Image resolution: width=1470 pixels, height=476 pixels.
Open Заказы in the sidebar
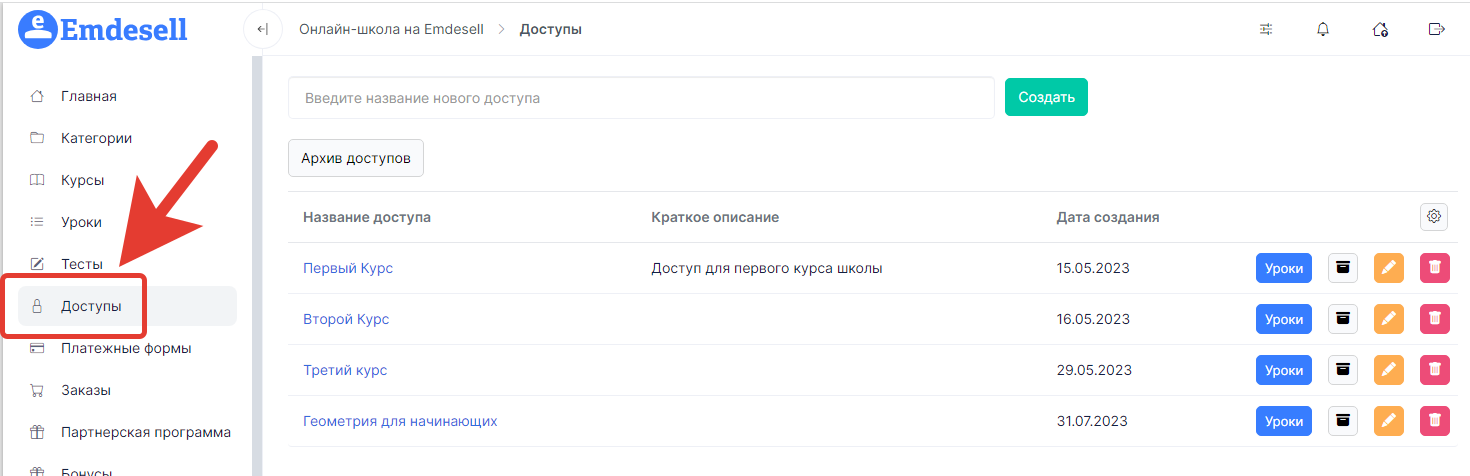tap(85, 390)
